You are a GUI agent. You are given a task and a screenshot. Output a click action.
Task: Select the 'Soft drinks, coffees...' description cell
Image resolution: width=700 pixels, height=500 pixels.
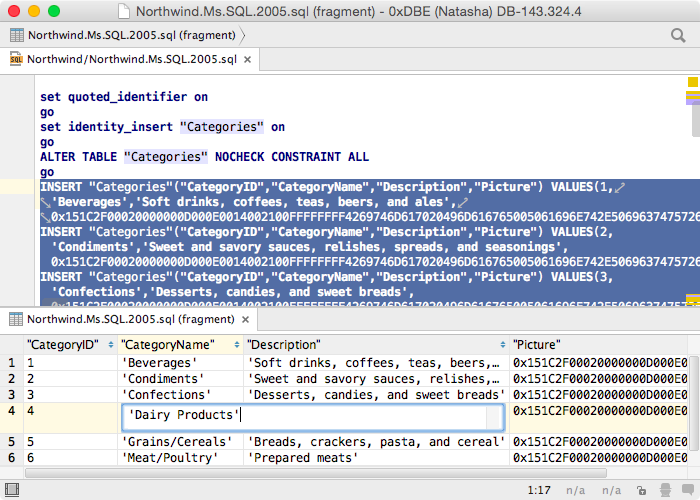coord(376,362)
